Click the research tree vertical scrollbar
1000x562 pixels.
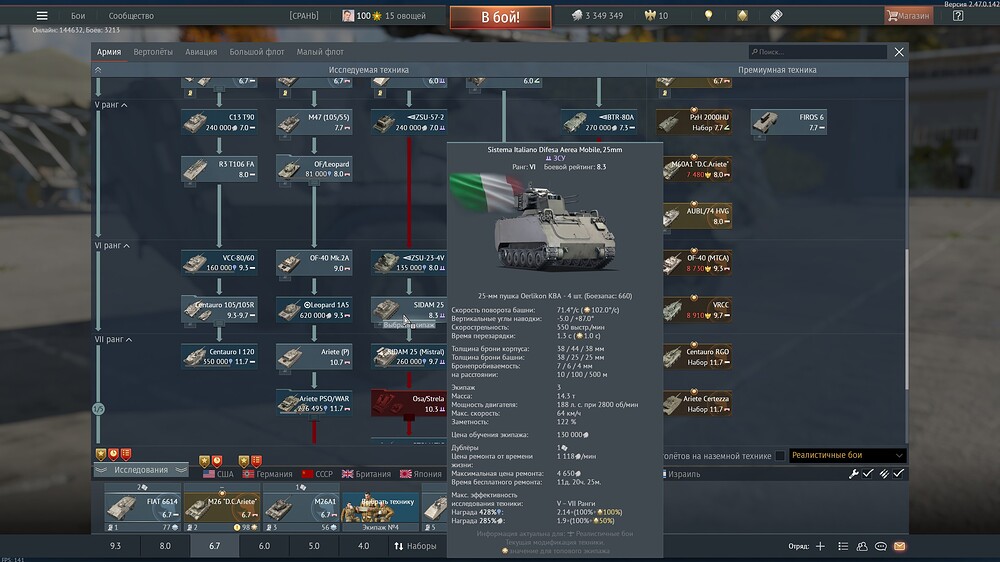coord(906,319)
